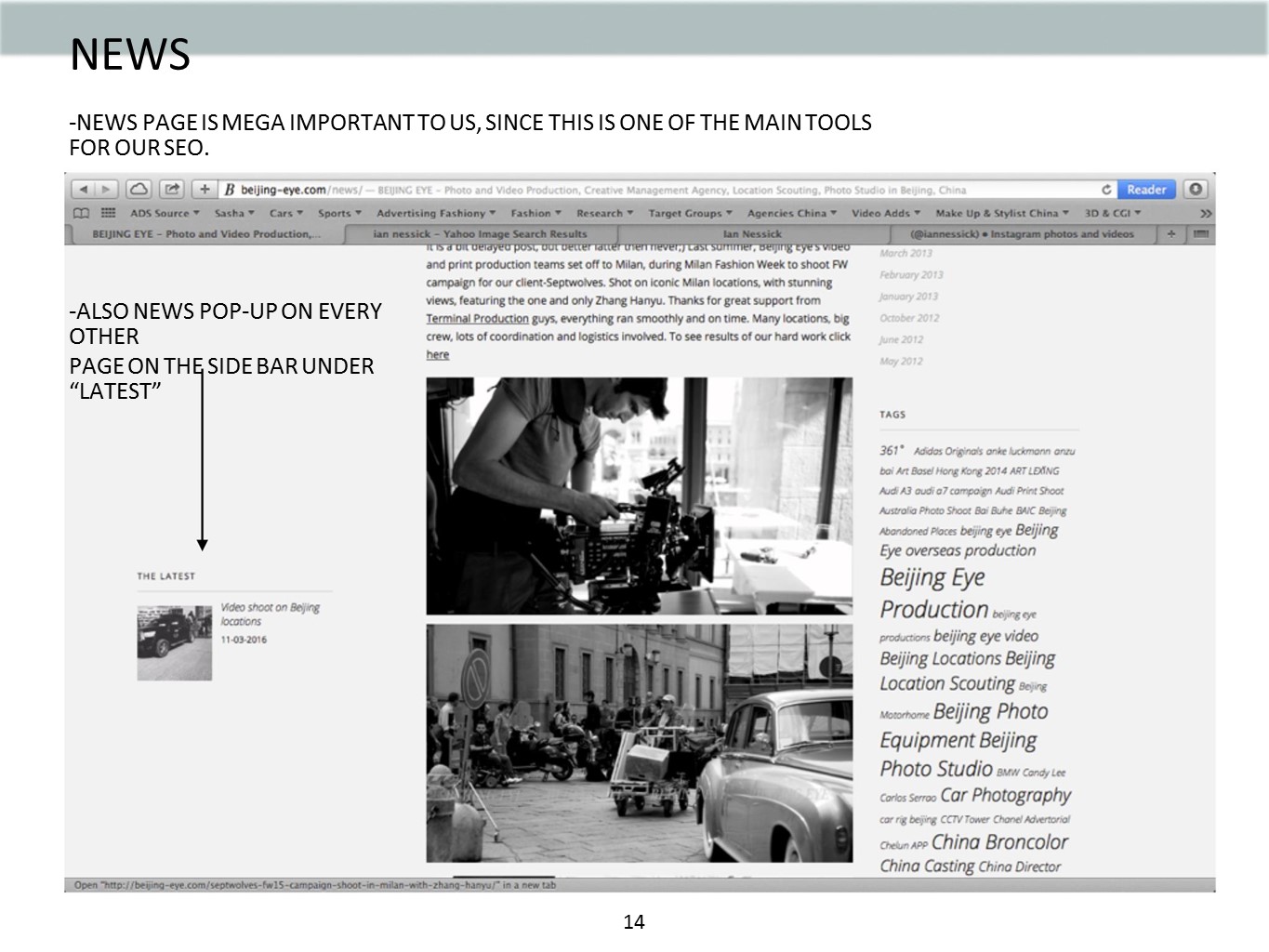Image resolution: width=1269 pixels, height=952 pixels.
Task: Click the latest post car thumbnail
Action: coord(174,643)
